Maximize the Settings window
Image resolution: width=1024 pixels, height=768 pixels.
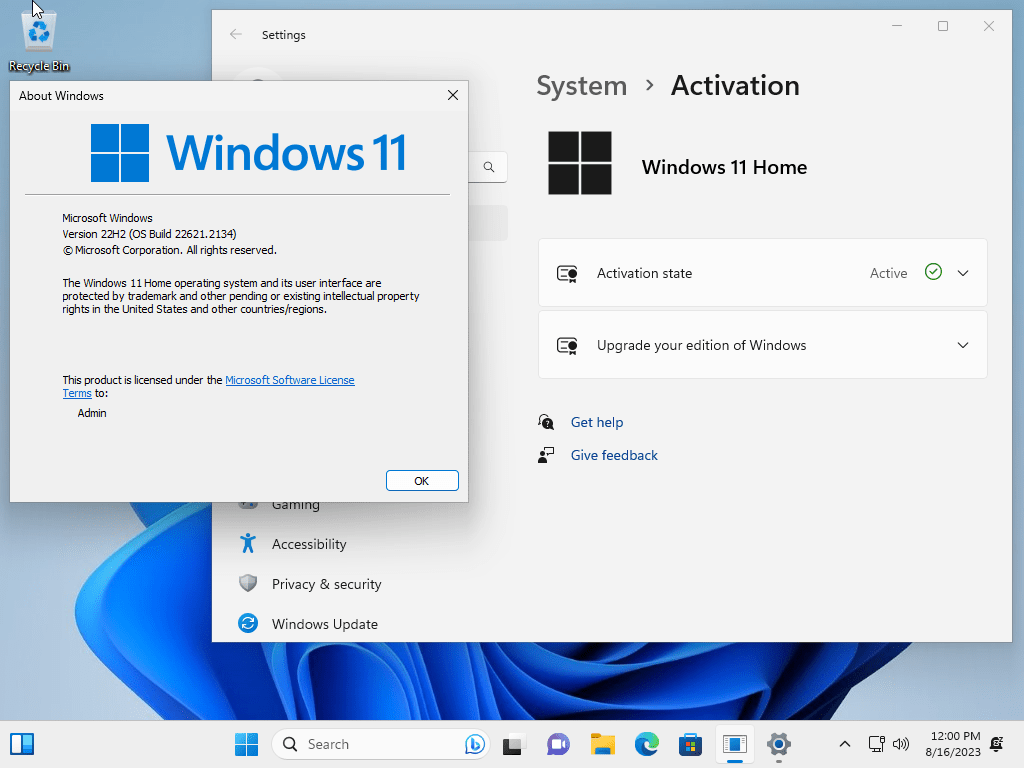click(x=942, y=26)
